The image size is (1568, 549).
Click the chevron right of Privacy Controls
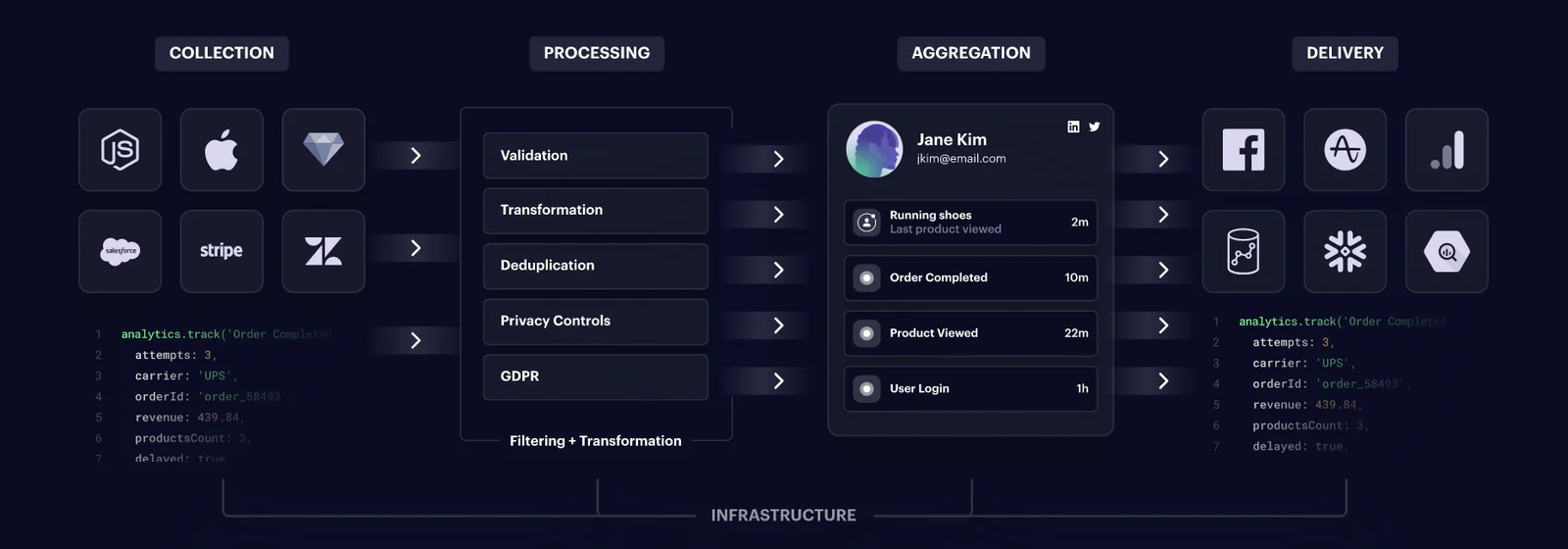point(778,325)
